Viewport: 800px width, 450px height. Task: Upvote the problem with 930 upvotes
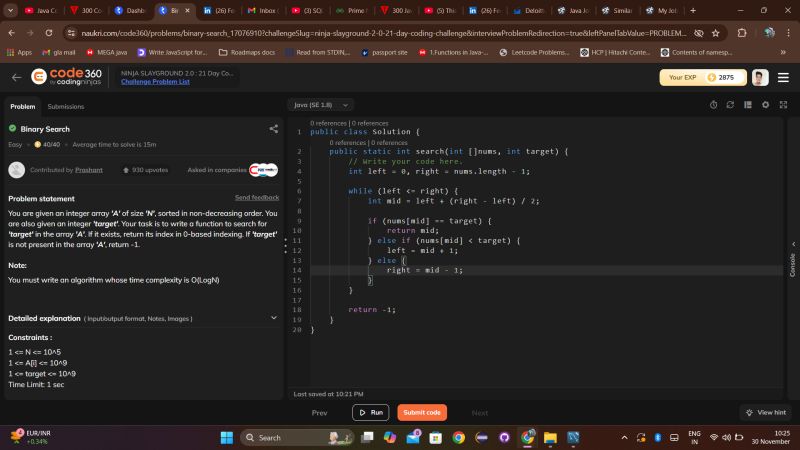point(144,170)
